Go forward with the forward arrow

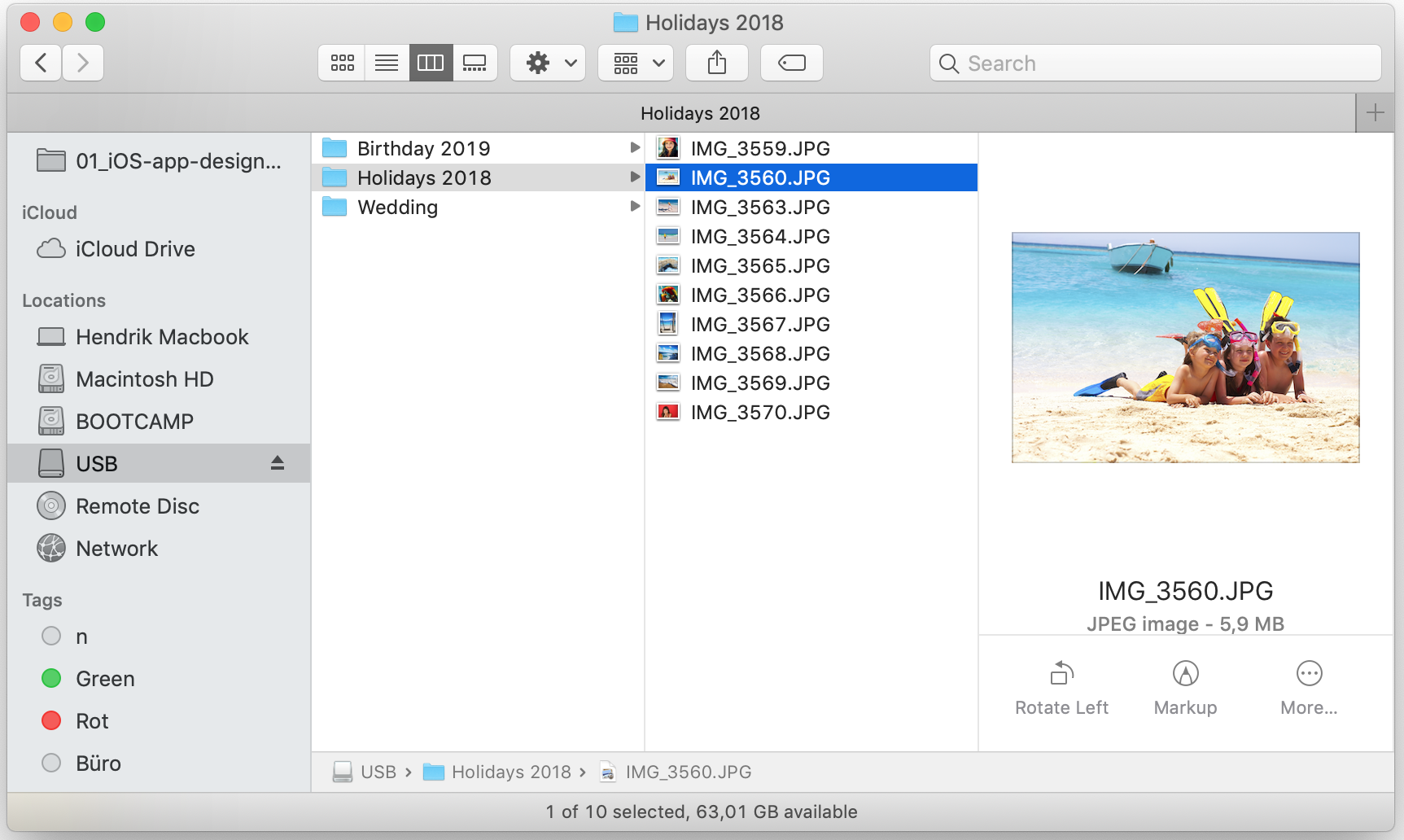pos(82,63)
